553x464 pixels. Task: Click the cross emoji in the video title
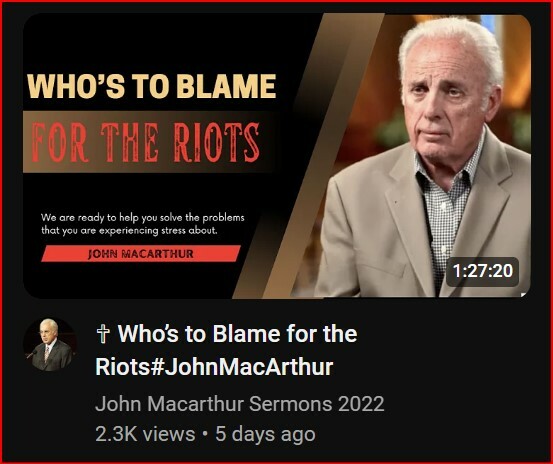(x=103, y=334)
